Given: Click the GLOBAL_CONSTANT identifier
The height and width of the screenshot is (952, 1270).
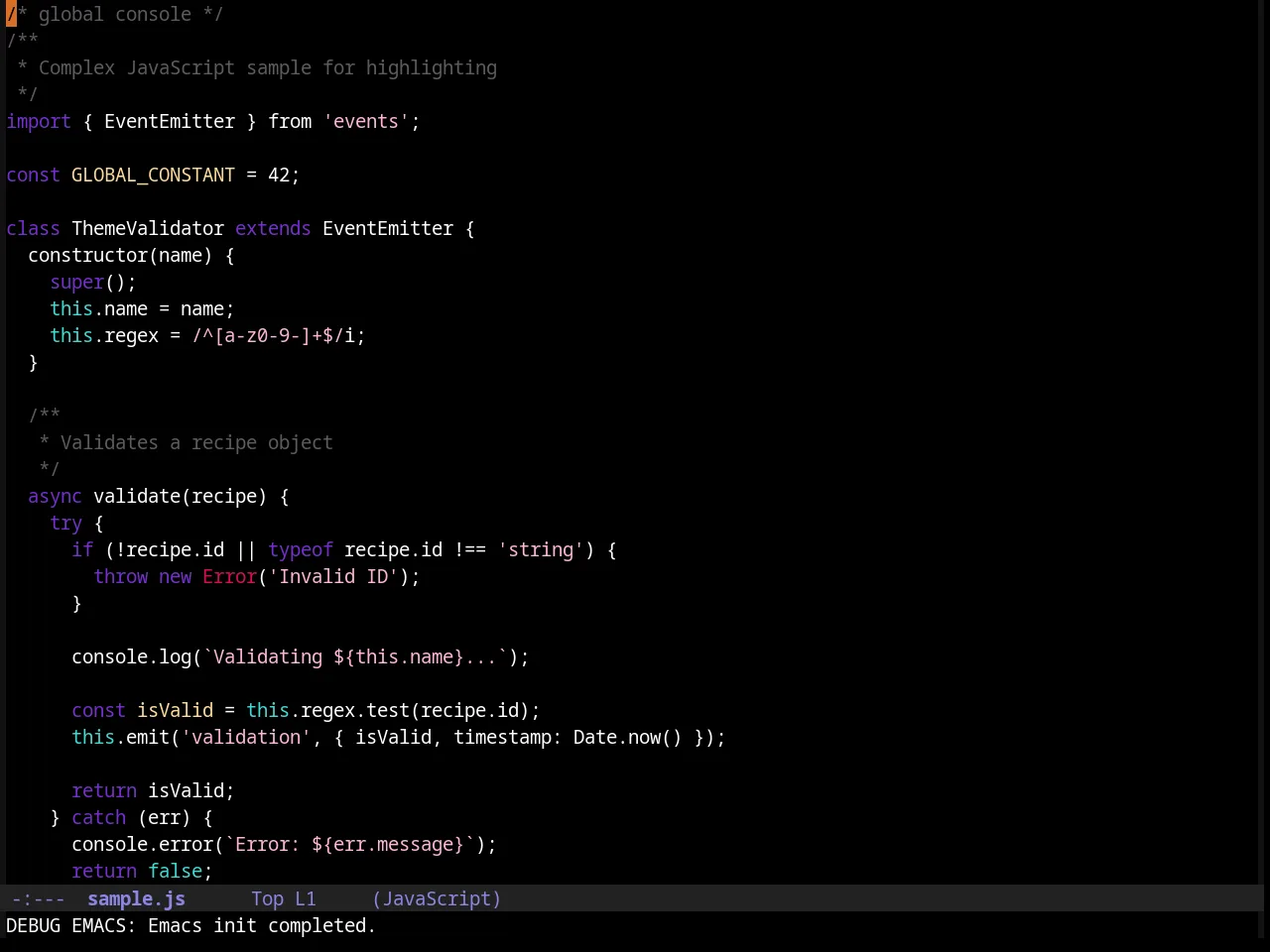Looking at the screenshot, I should [153, 175].
